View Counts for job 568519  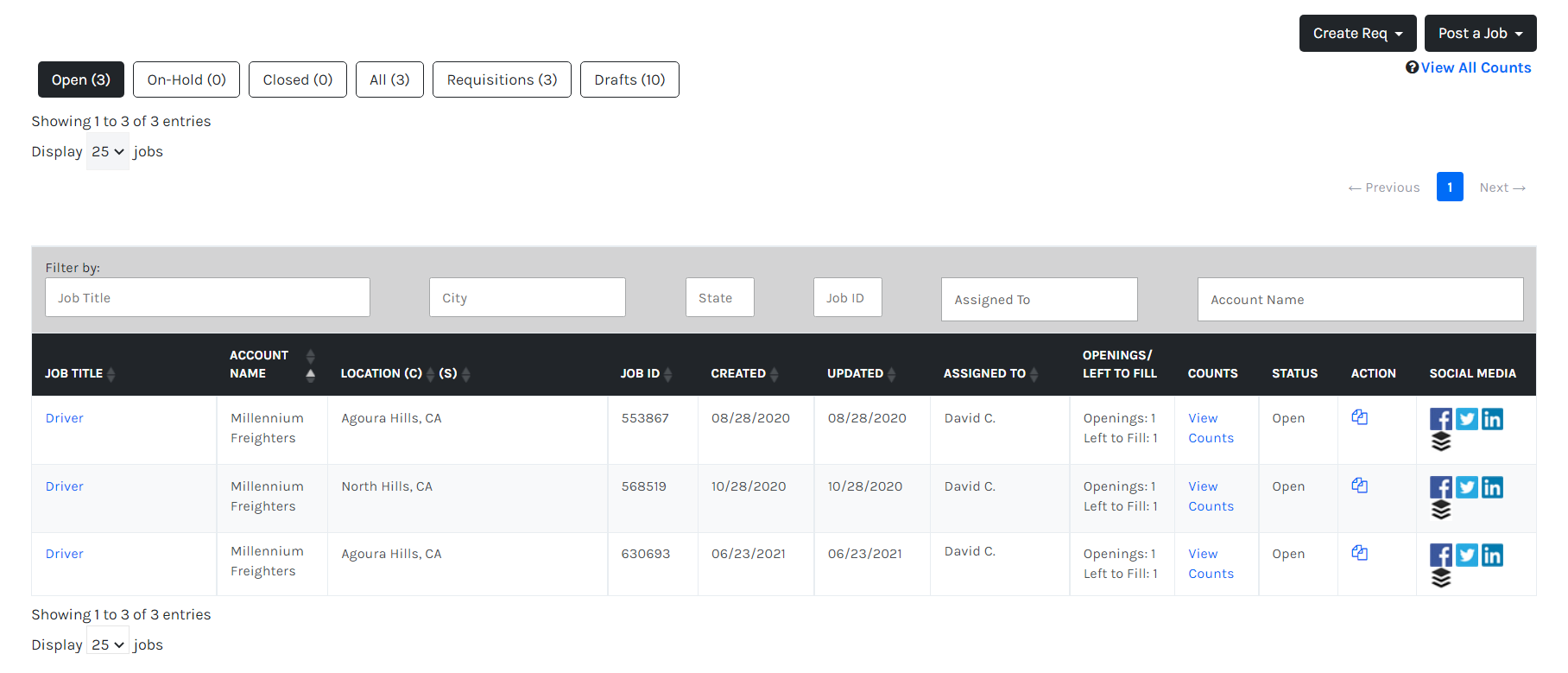[x=1211, y=496]
